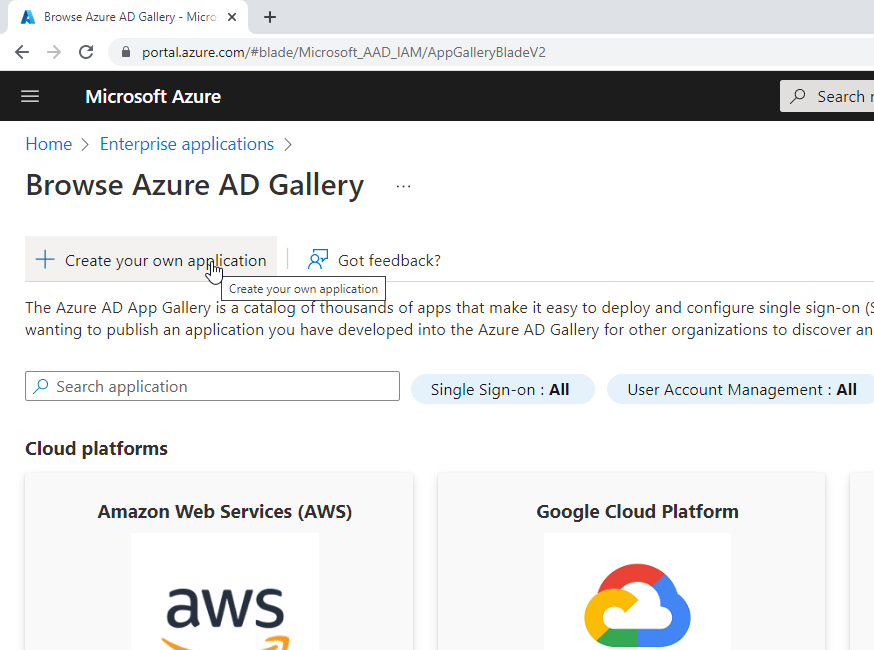Click the browser forward arrow

click(54, 52)
